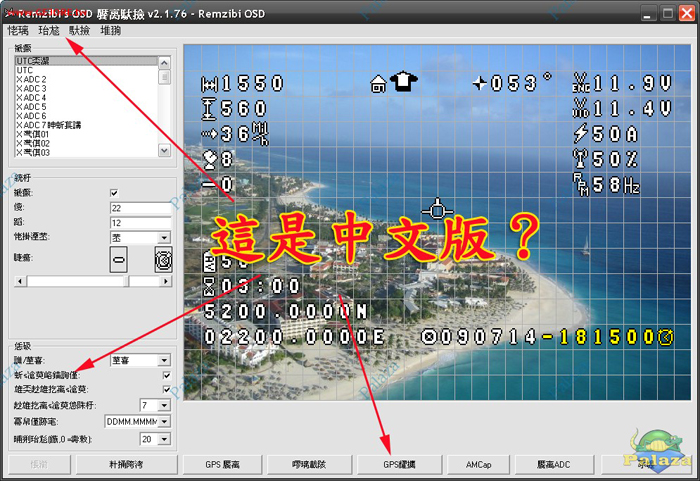700x481 pixels.
Task: Click the input field containing 12
Action: pyautogui.click(x=140, y=222)
